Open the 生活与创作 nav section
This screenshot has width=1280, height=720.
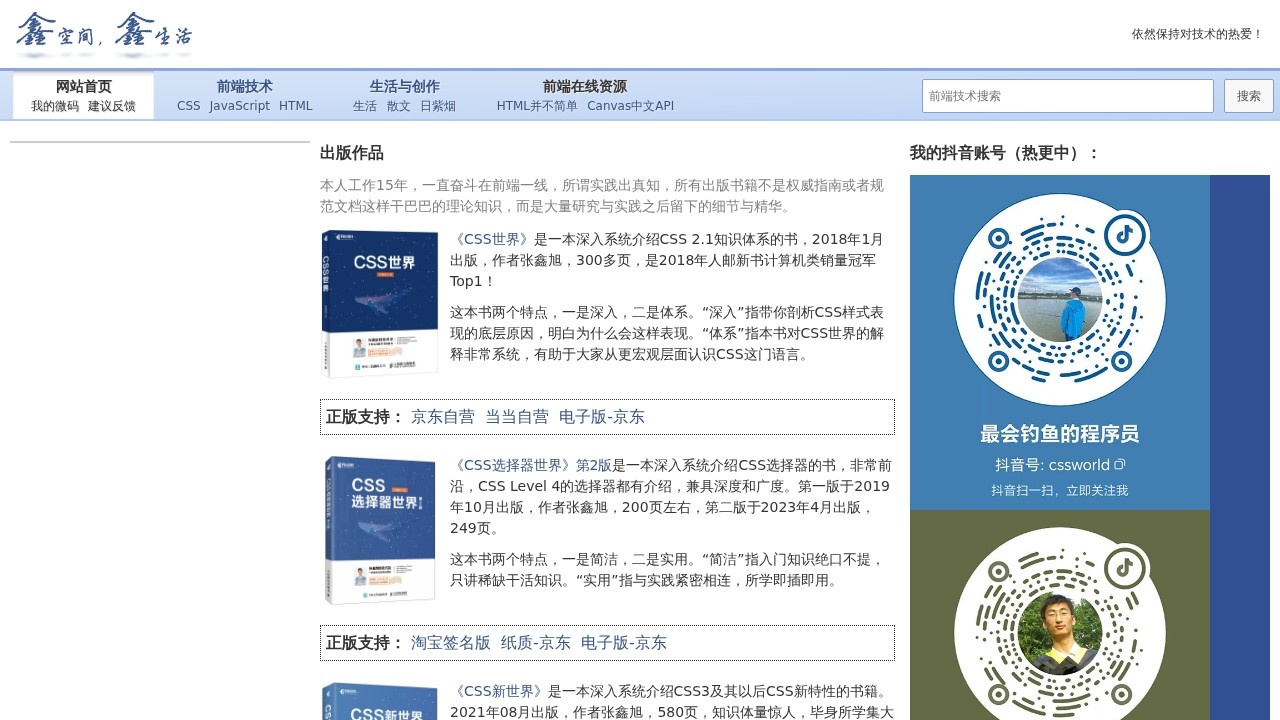coord(404,87)
